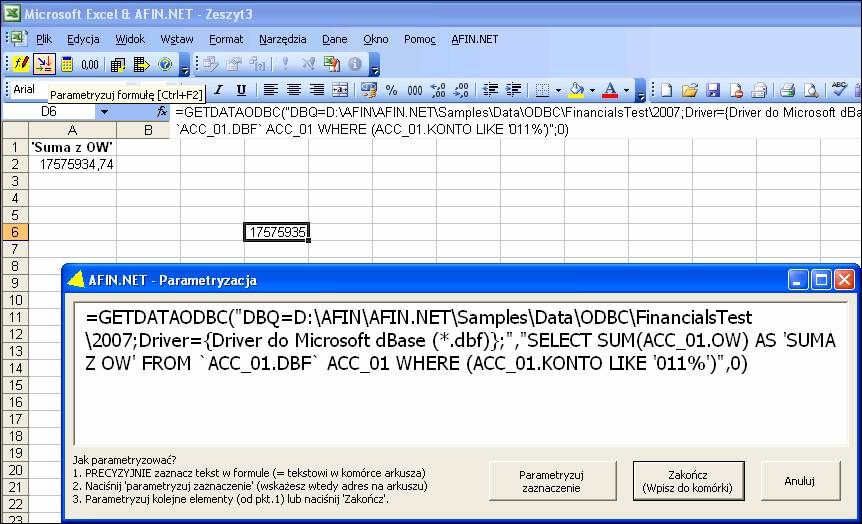
Task: Toggle italic formatting
Action: click(x=218, y=90)
